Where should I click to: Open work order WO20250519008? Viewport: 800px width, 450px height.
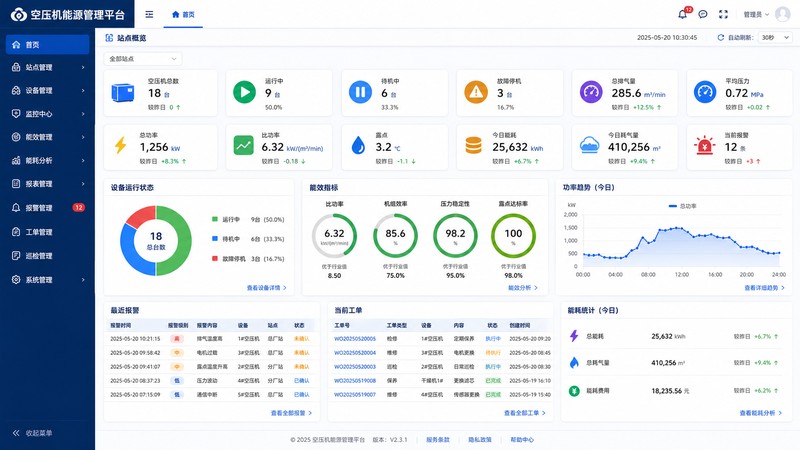(x=355, y=381)
